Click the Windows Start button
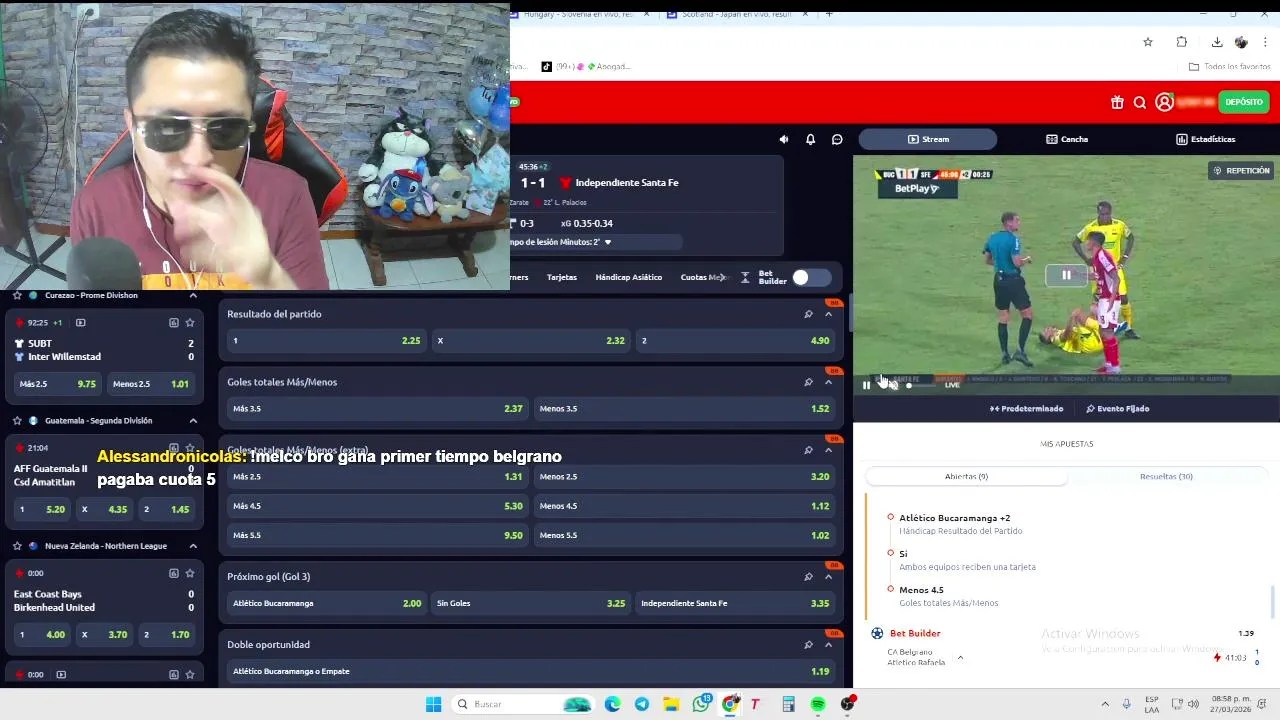This screenshot has width=1280, height=720. pyautogui.click(x=433, y=704)
